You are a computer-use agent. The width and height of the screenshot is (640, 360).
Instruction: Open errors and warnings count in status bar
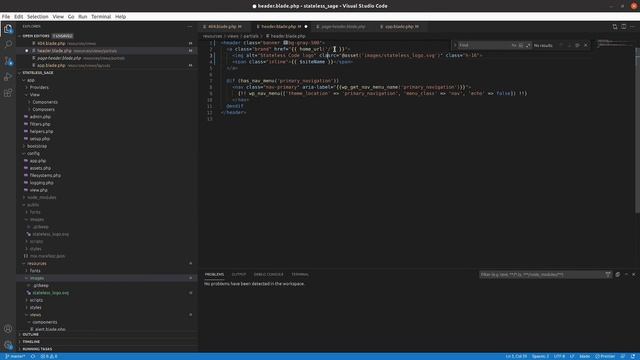(x=49, y=356)
